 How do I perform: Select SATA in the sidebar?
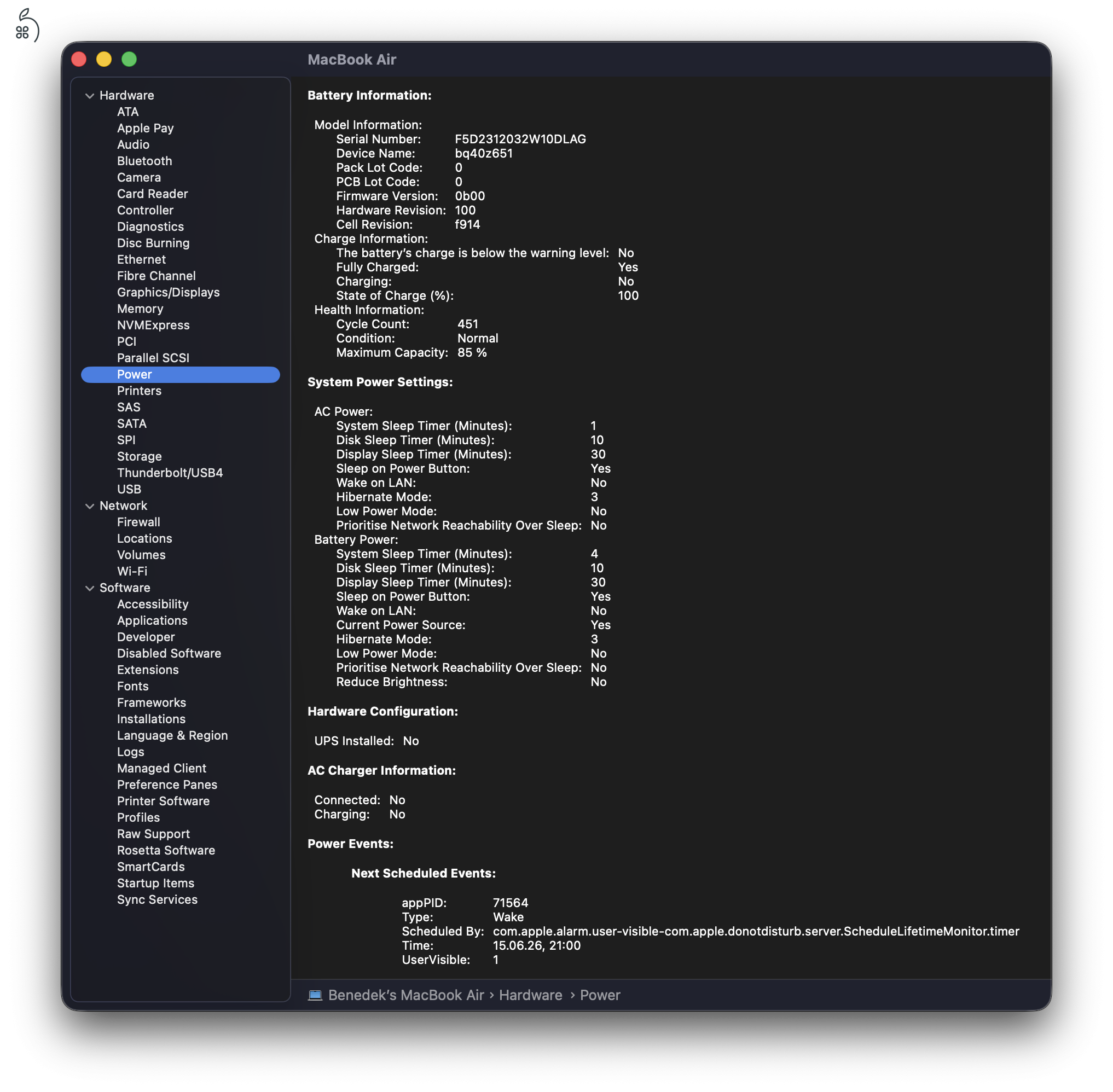click(132, 424)
